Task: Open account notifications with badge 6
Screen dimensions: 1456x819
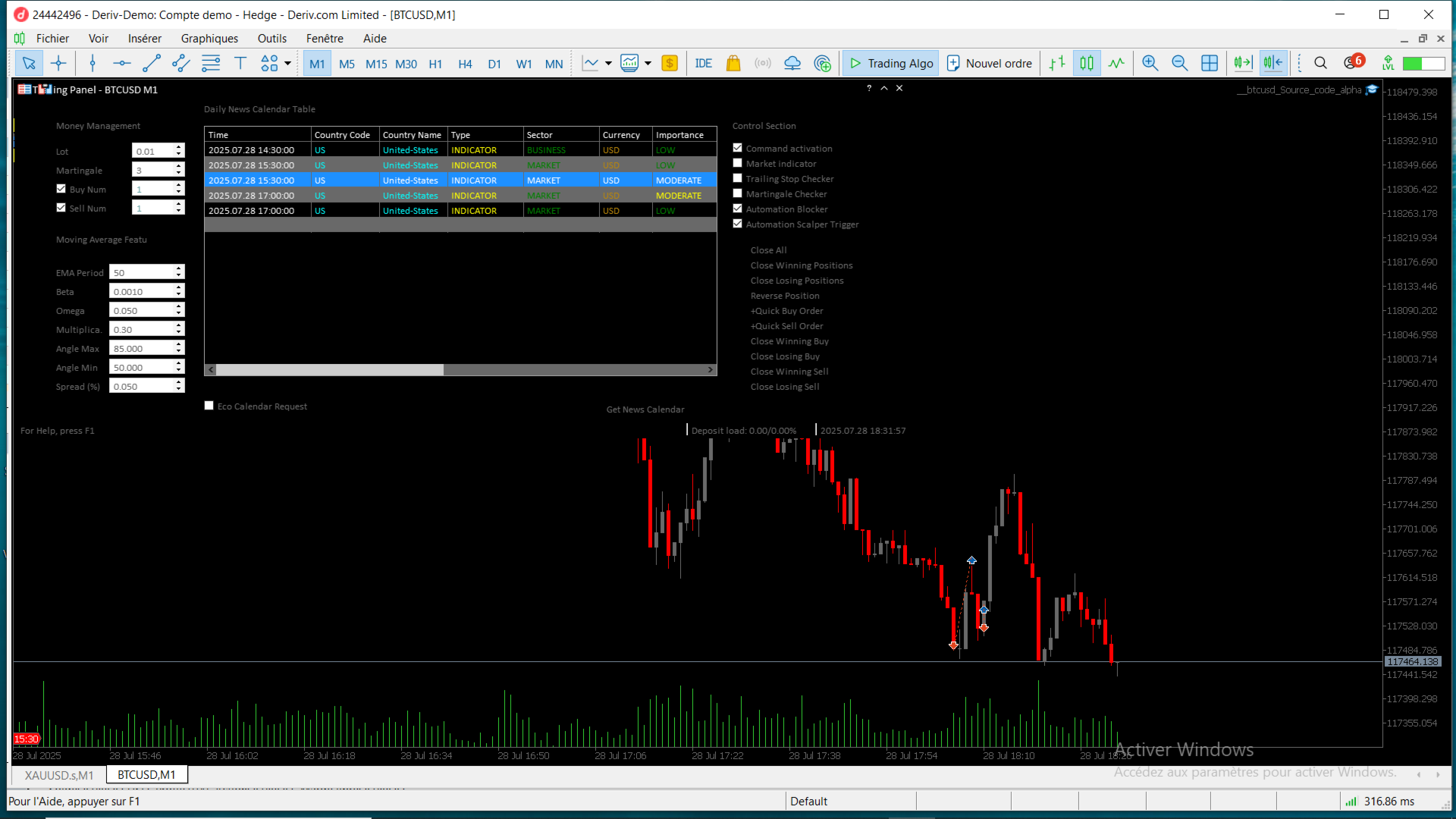Action: 1354,62
